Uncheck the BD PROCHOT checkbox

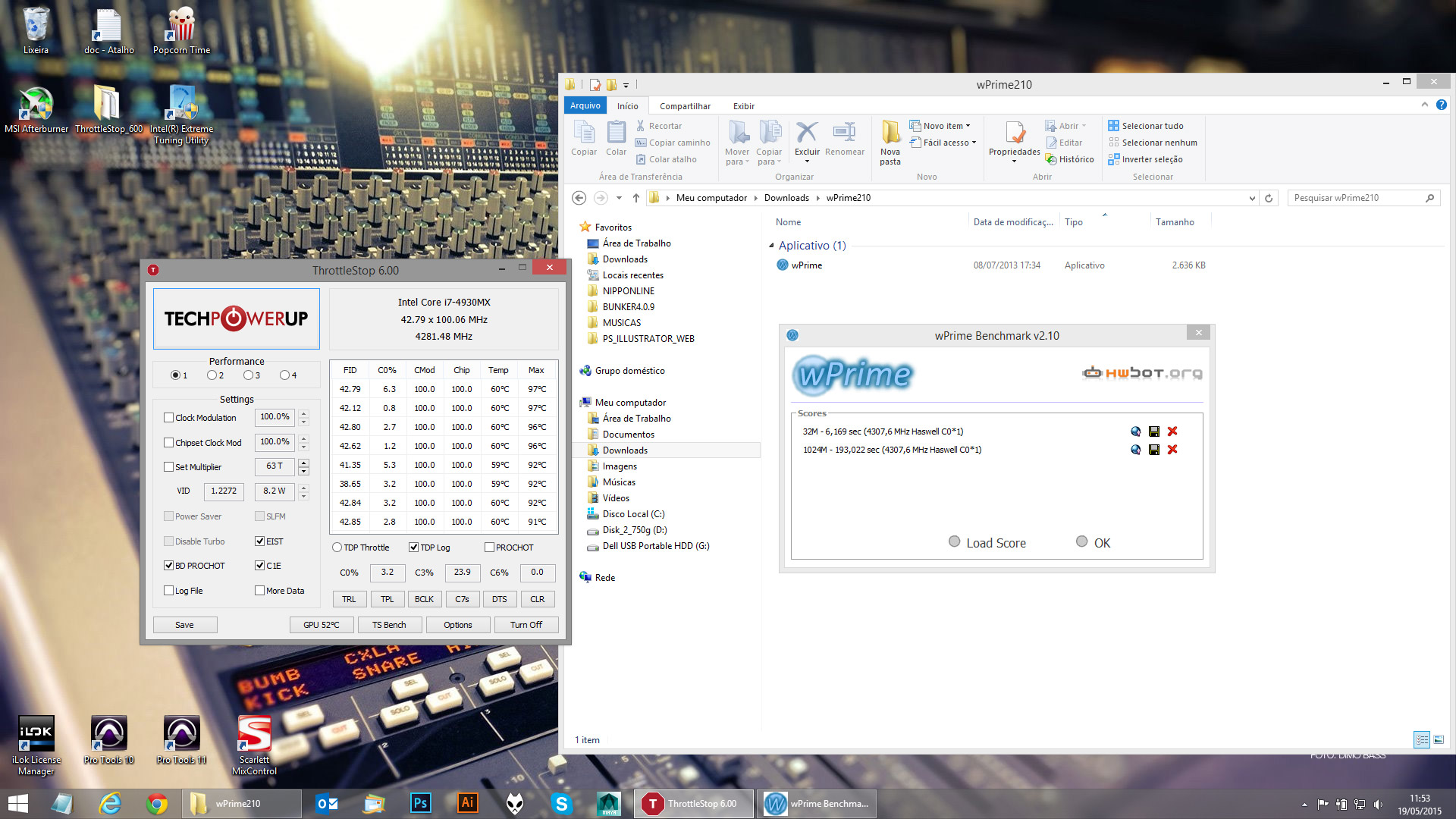(x=168, y=566)
